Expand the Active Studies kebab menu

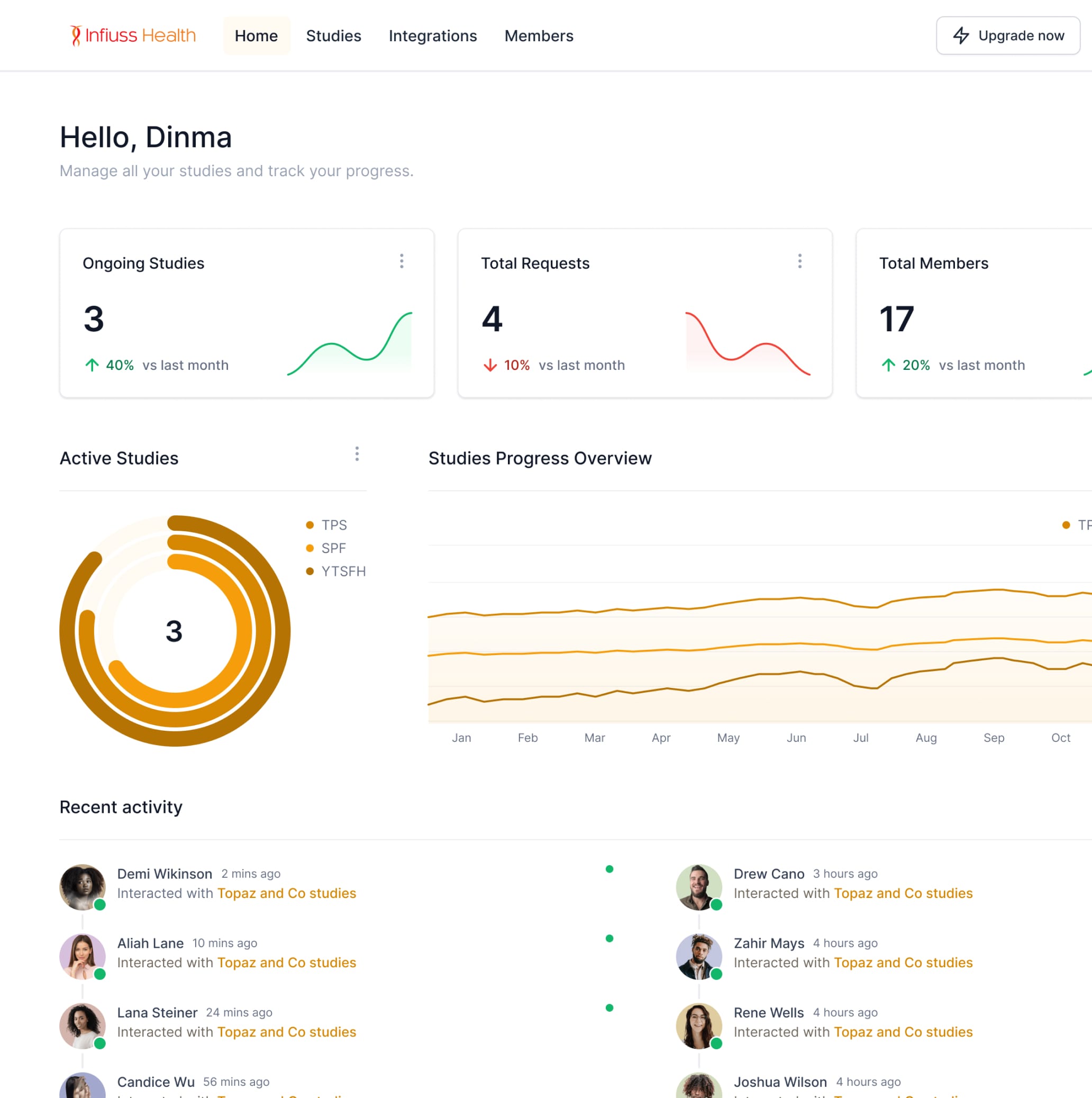tap(357, 453)
